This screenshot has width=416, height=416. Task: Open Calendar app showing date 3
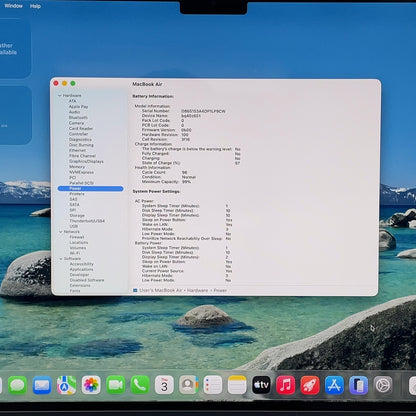coord(164,385)
